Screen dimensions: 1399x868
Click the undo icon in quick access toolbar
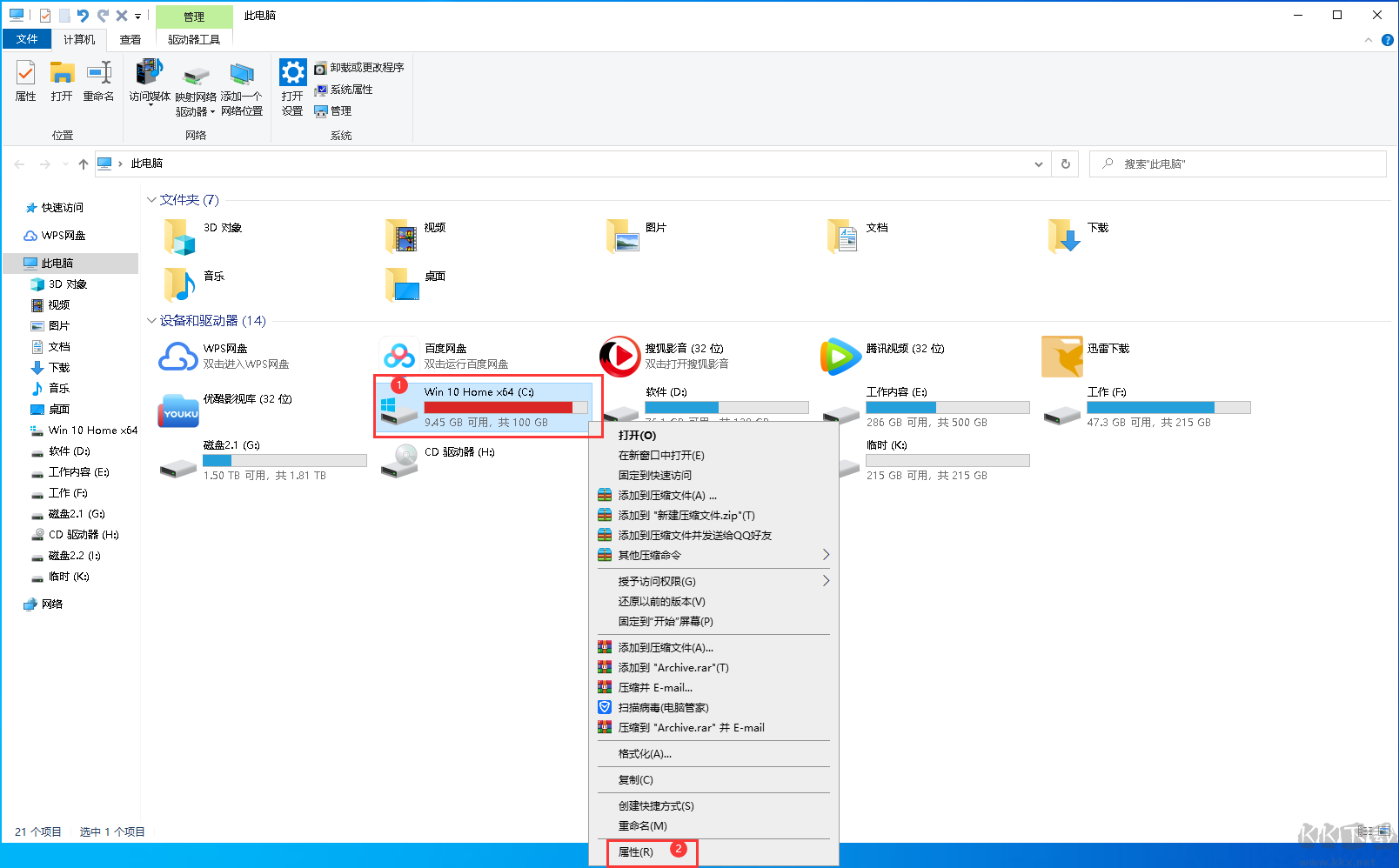82,15
